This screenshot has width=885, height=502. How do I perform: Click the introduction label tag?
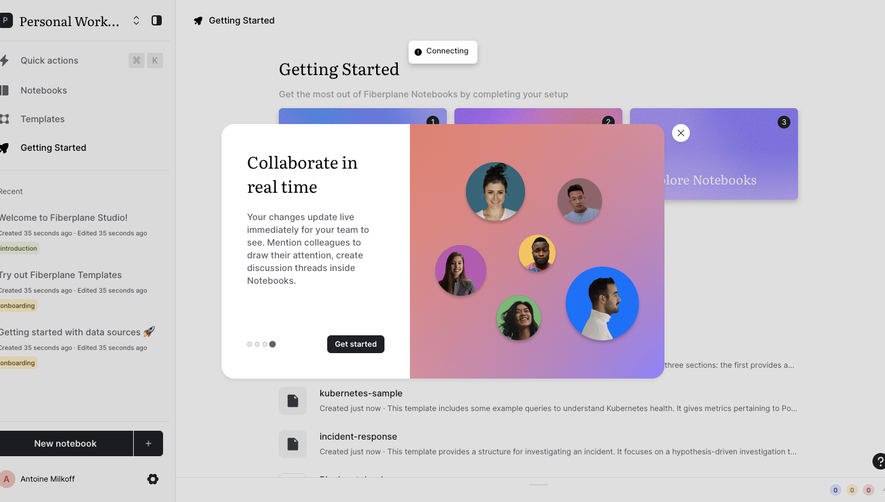(19, 248)
